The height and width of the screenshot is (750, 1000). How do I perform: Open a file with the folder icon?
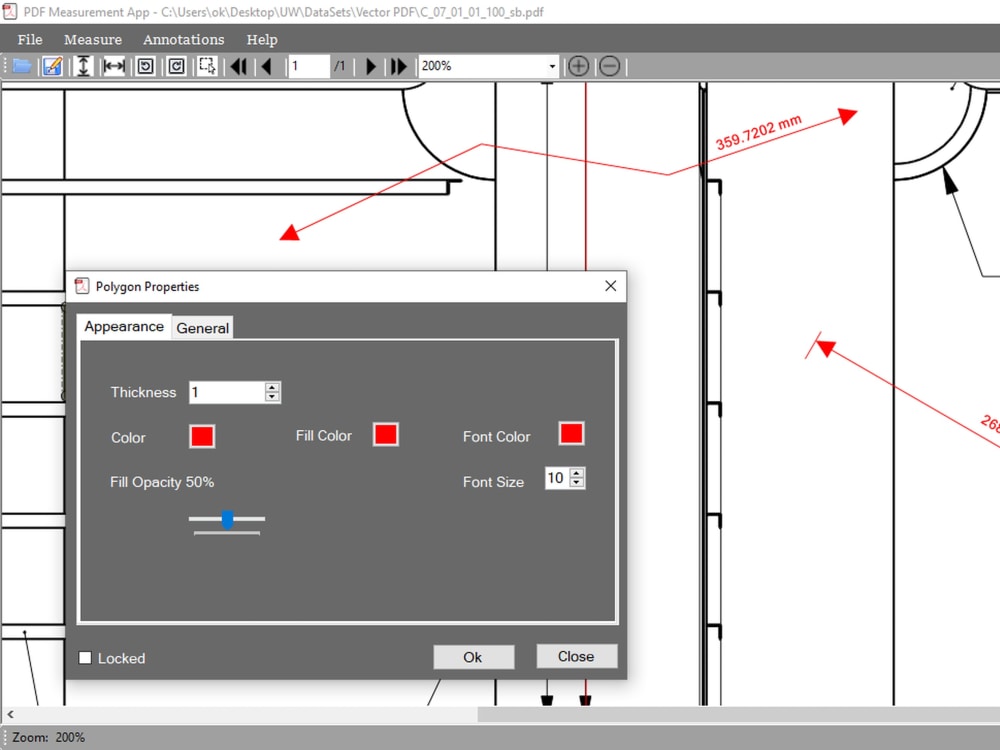22,66
